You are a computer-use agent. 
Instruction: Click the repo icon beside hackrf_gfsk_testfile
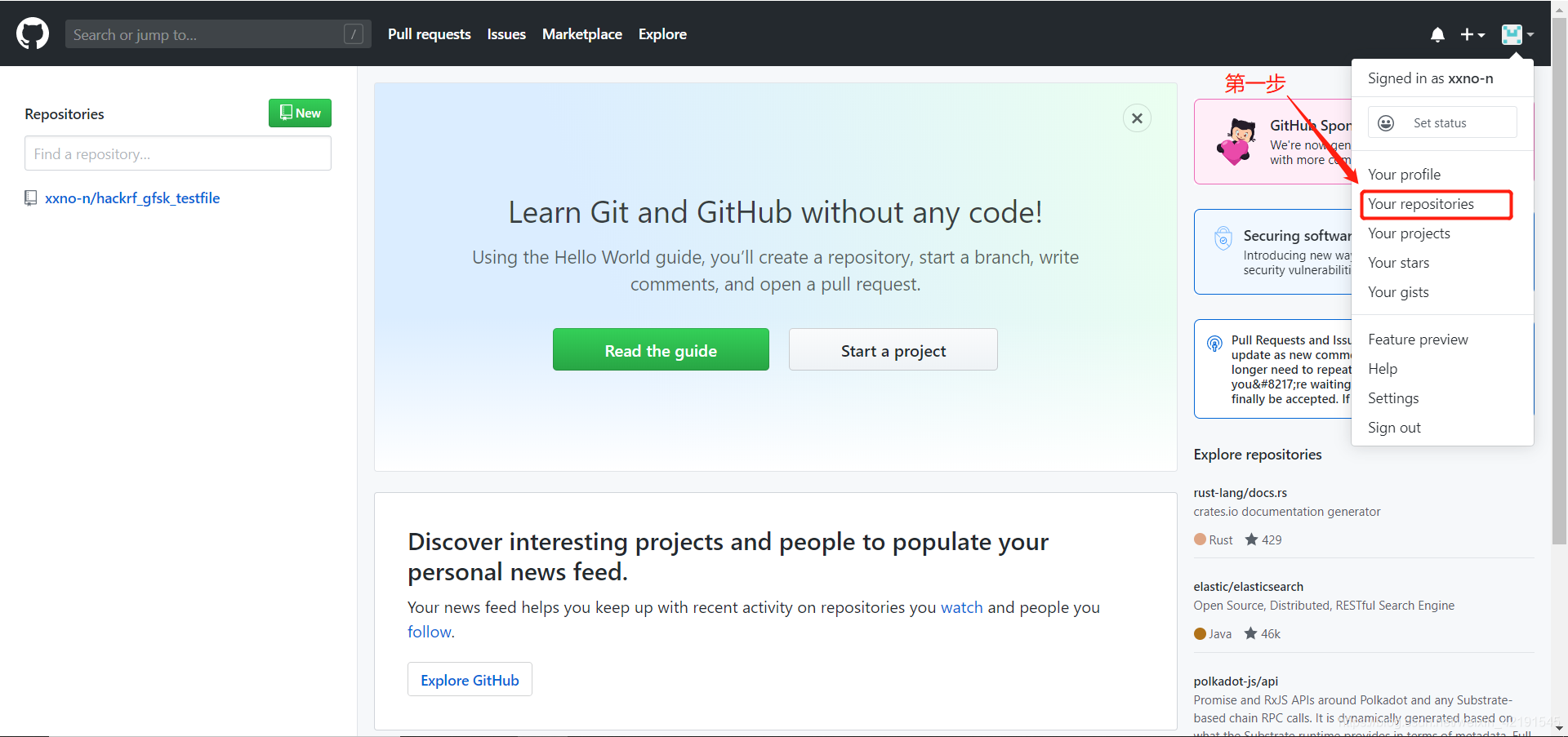(x=31, y=198)
